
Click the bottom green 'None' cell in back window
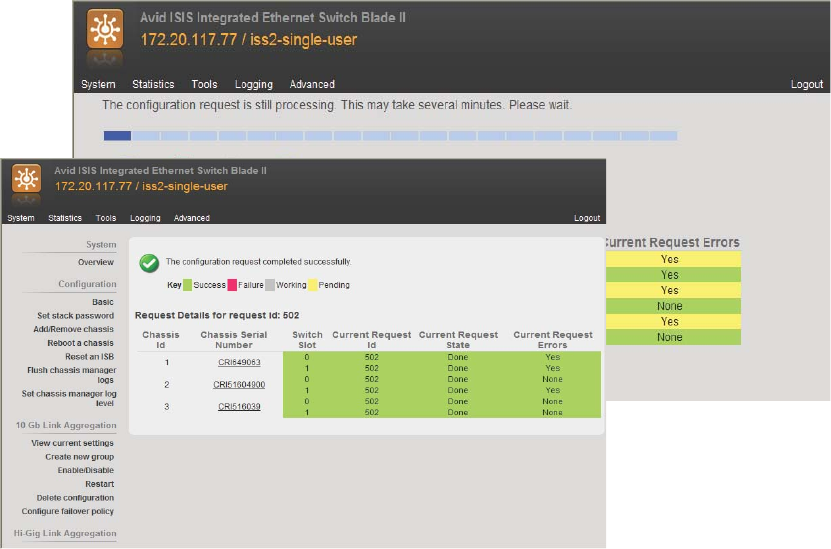[x=673, y=337]
